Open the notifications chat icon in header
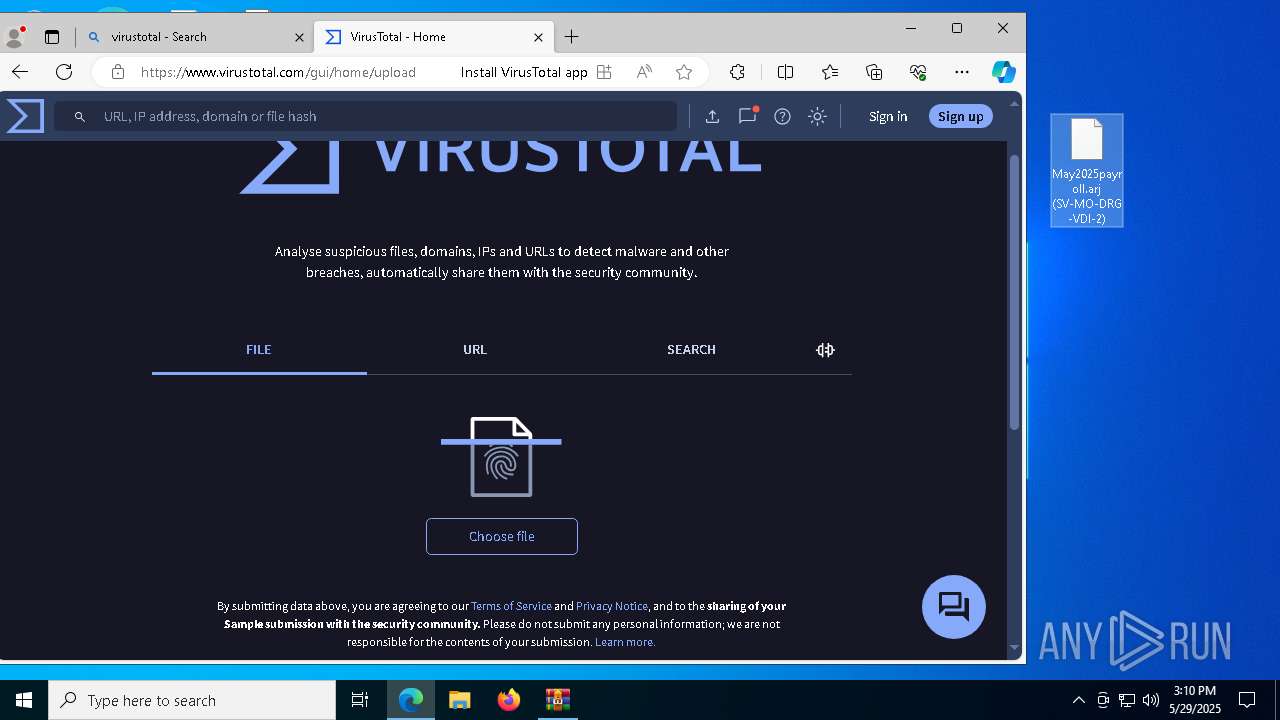 pyautogui.click(x=747, y=116)
